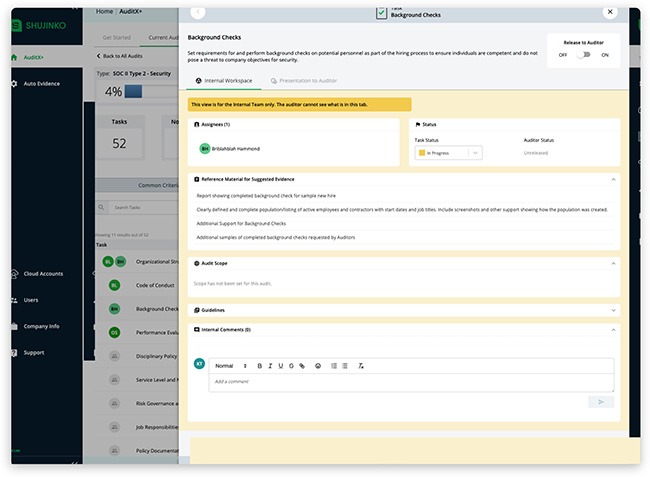Send the comment with arrow button
650x477 pixels.
(x=601, y=401)
